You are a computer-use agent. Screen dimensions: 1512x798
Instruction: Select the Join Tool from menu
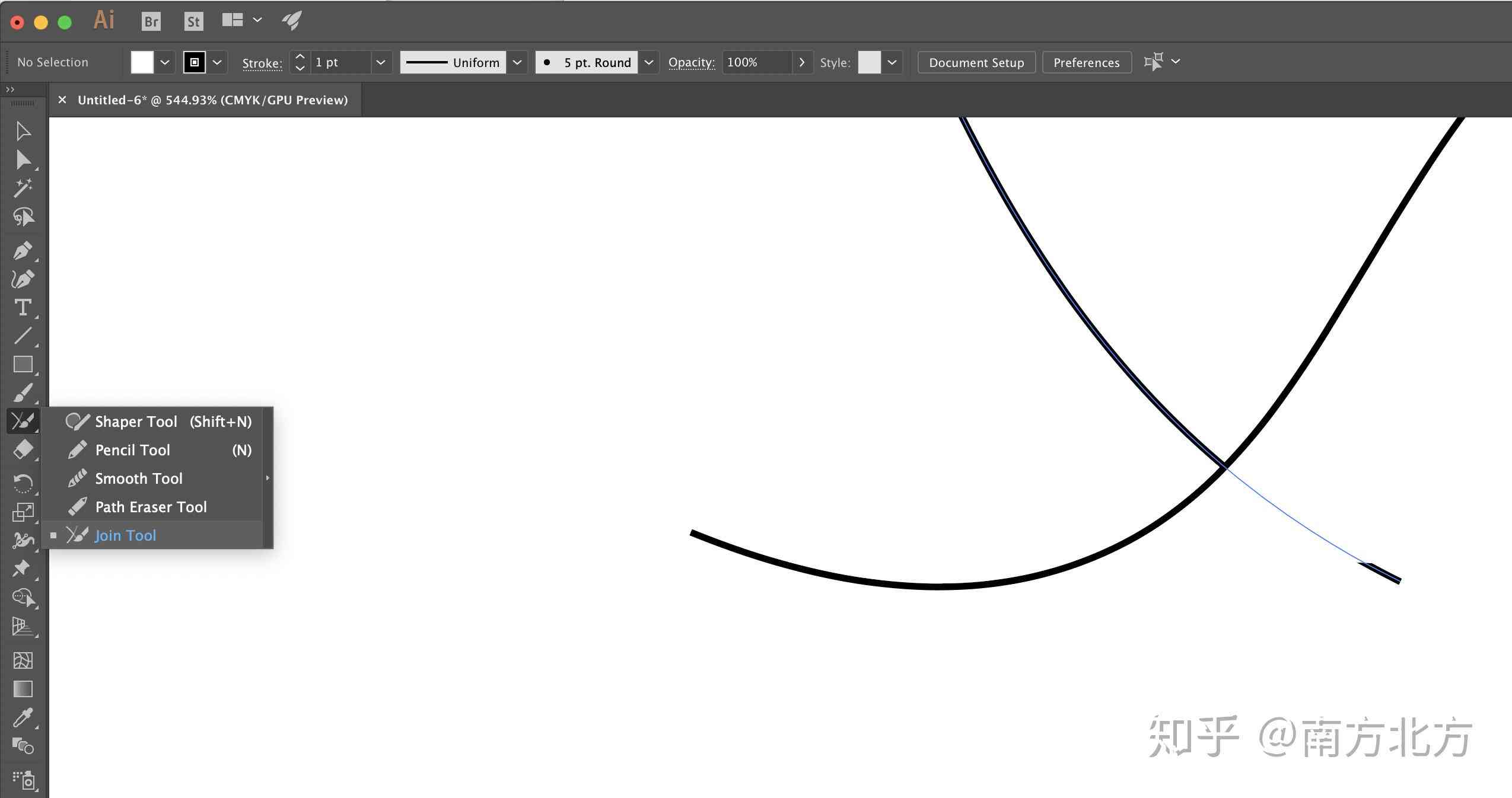pos(125,535)
